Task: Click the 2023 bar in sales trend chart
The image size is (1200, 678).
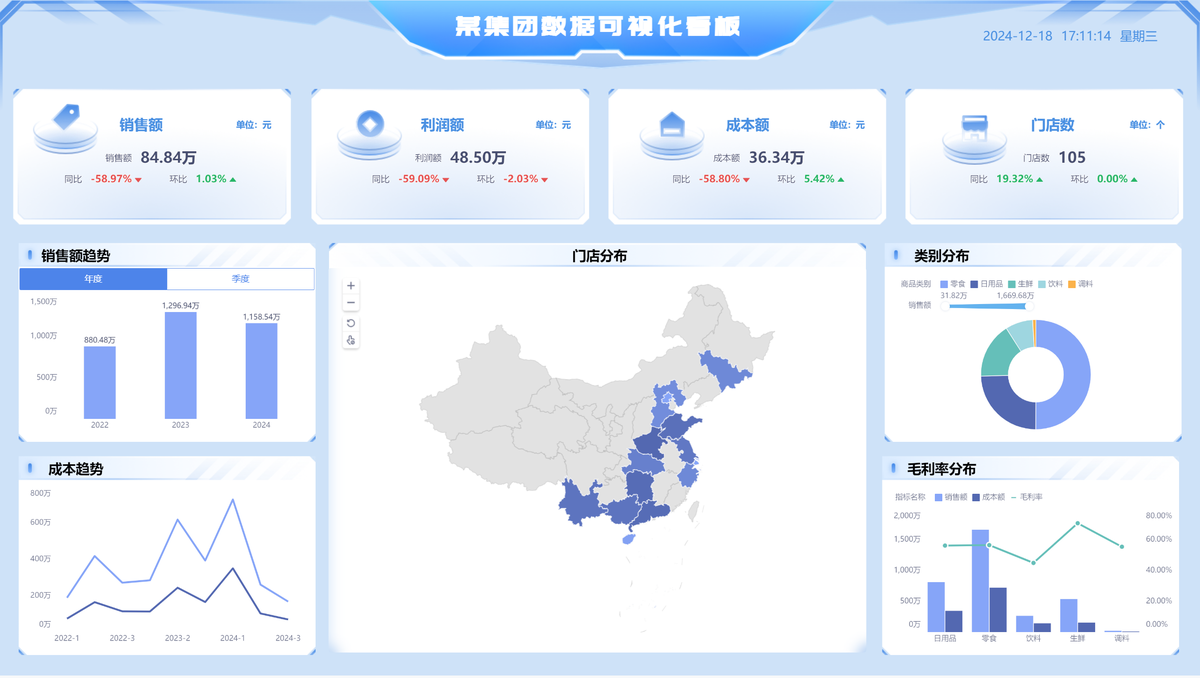Action: 180,366
